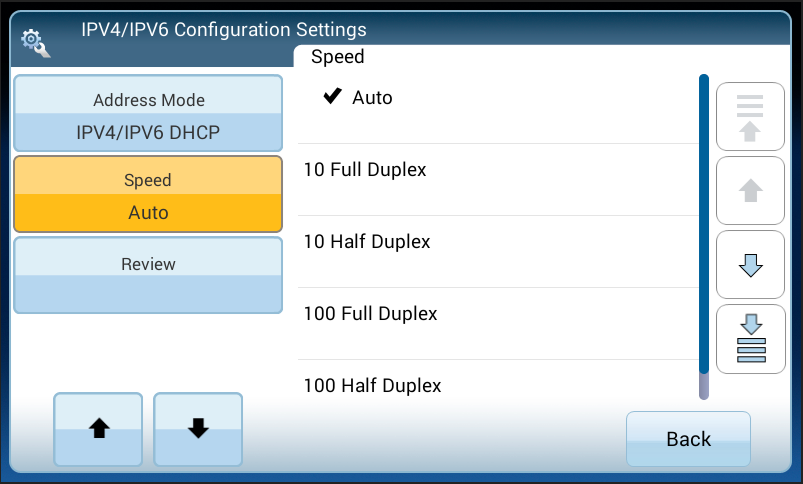
Task: Pick the 100 Half Duplex option
Action: (372, 385)
